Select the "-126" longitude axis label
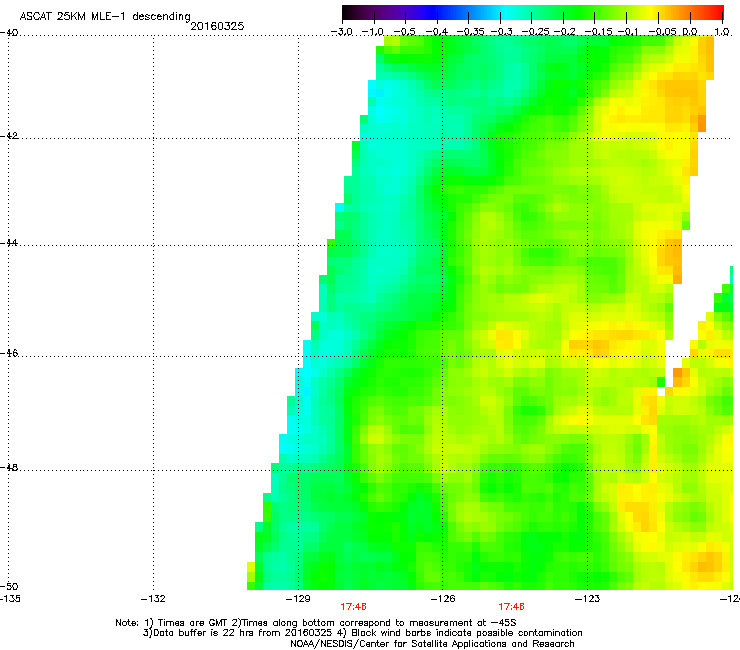The image size is (740, 650). [x=443, y=599]
